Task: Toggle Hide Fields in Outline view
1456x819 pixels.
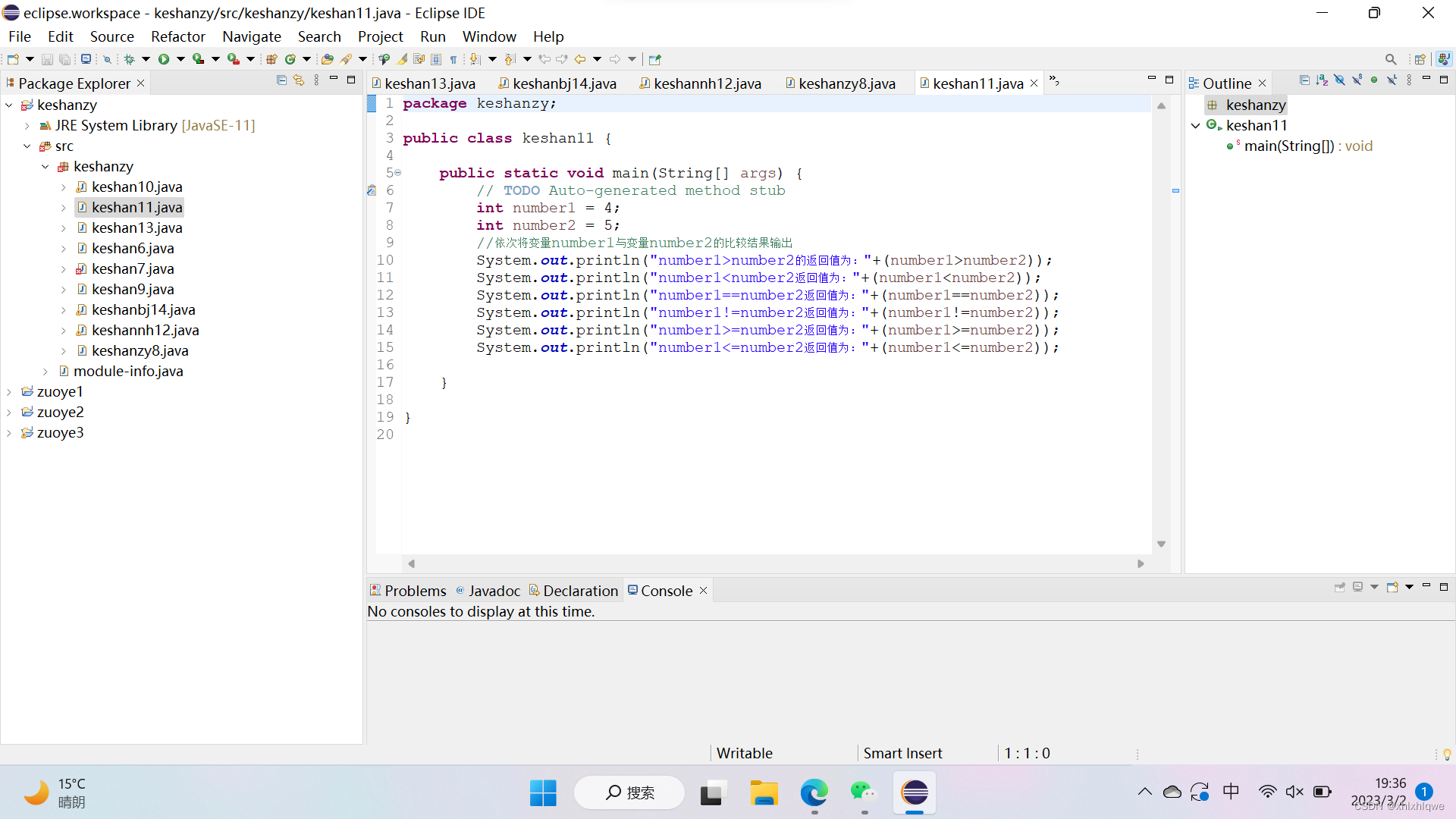Action: [x=1339, y=80]
